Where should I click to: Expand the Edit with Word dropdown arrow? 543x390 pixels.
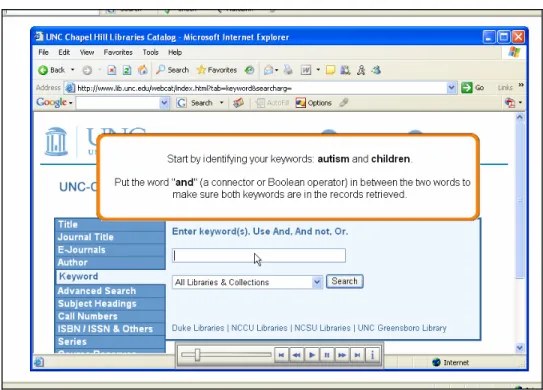tap(318, 70)
